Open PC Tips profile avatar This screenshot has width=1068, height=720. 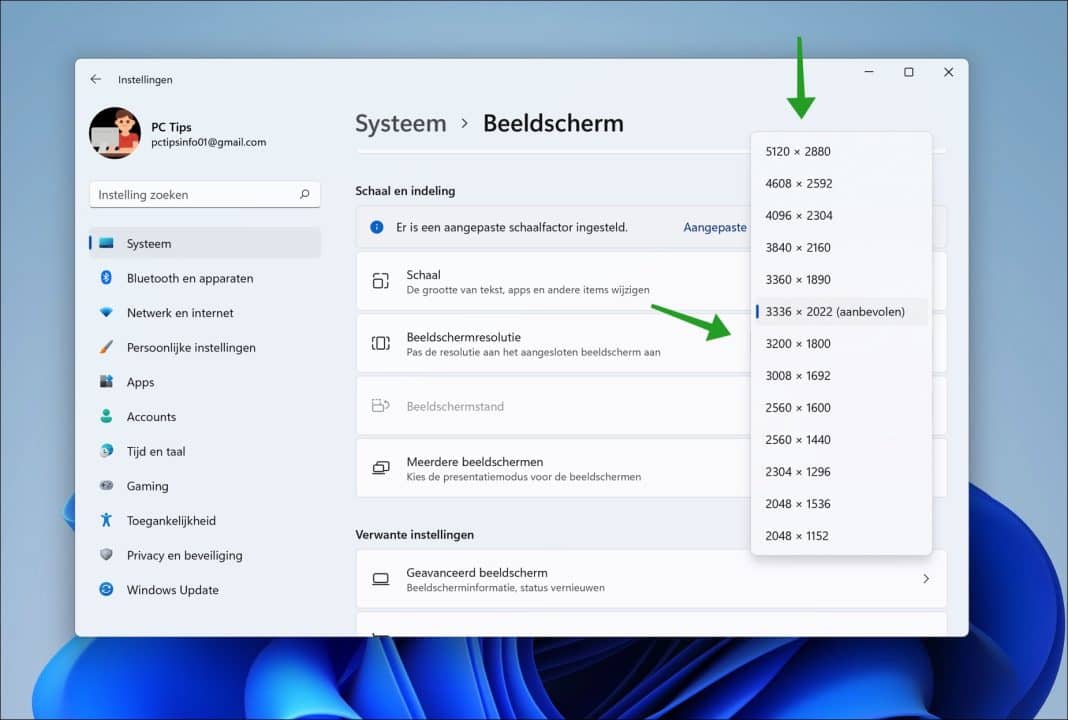click(x=114, y=133)
